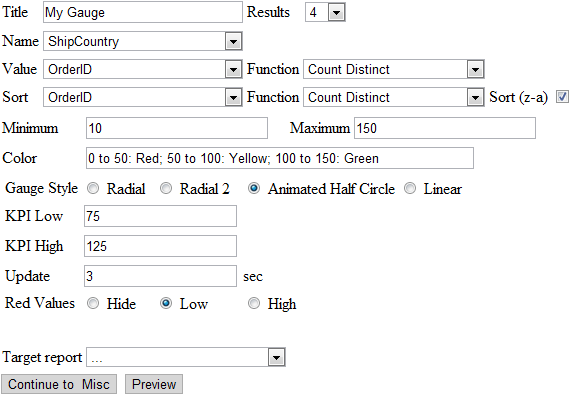Toggle the Sort (z-a) checkbox

pos(562,97)
